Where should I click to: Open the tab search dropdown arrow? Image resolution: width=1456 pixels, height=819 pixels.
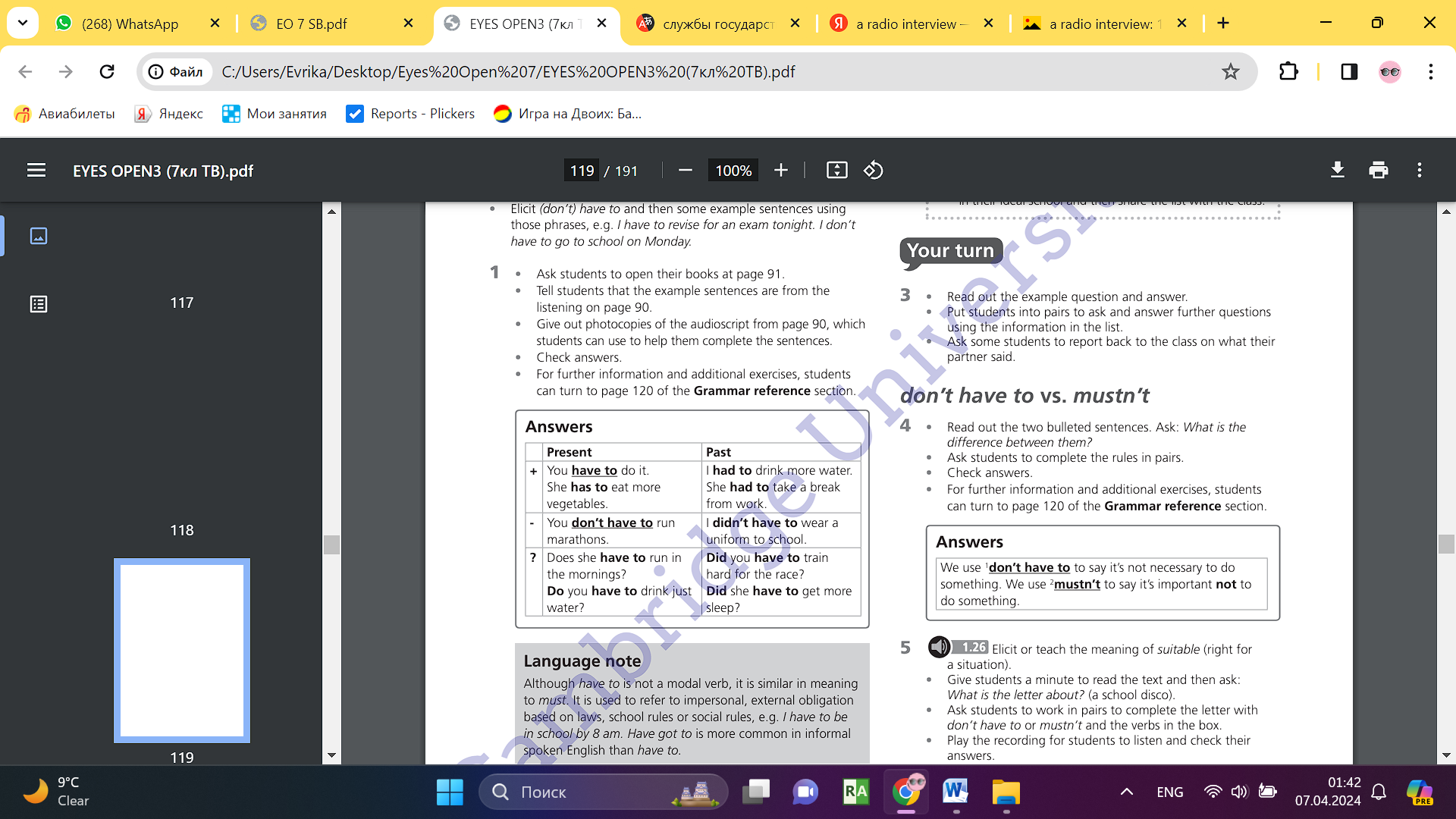(x=23, y=23)
